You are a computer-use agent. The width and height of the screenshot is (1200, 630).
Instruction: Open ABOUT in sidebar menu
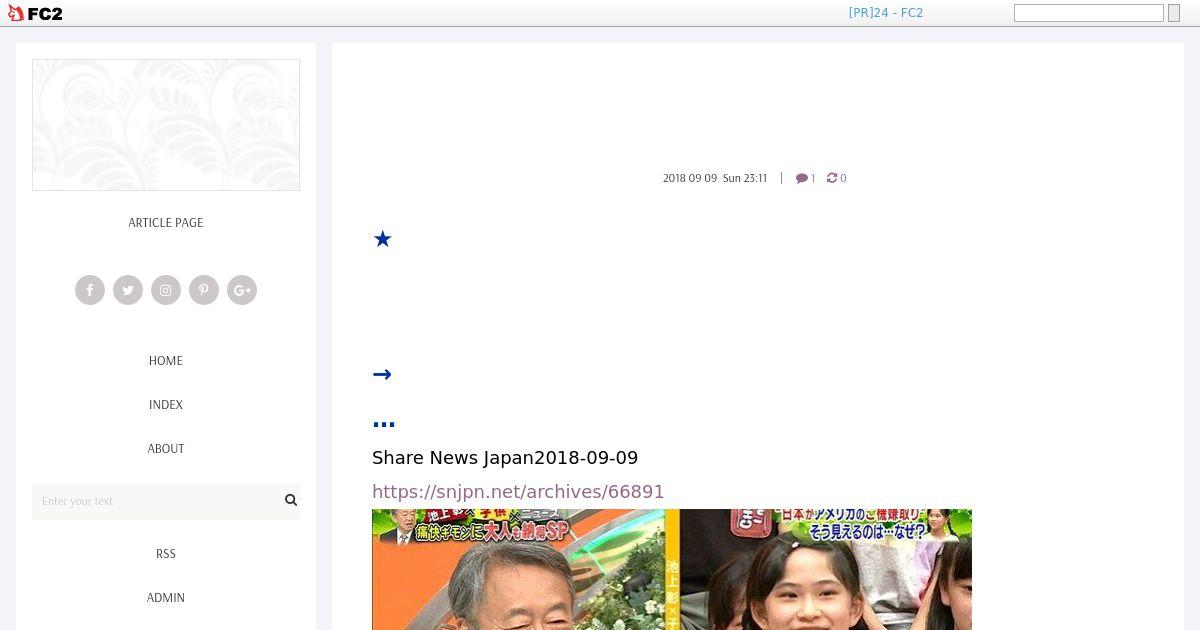click(x=166, y=449)
